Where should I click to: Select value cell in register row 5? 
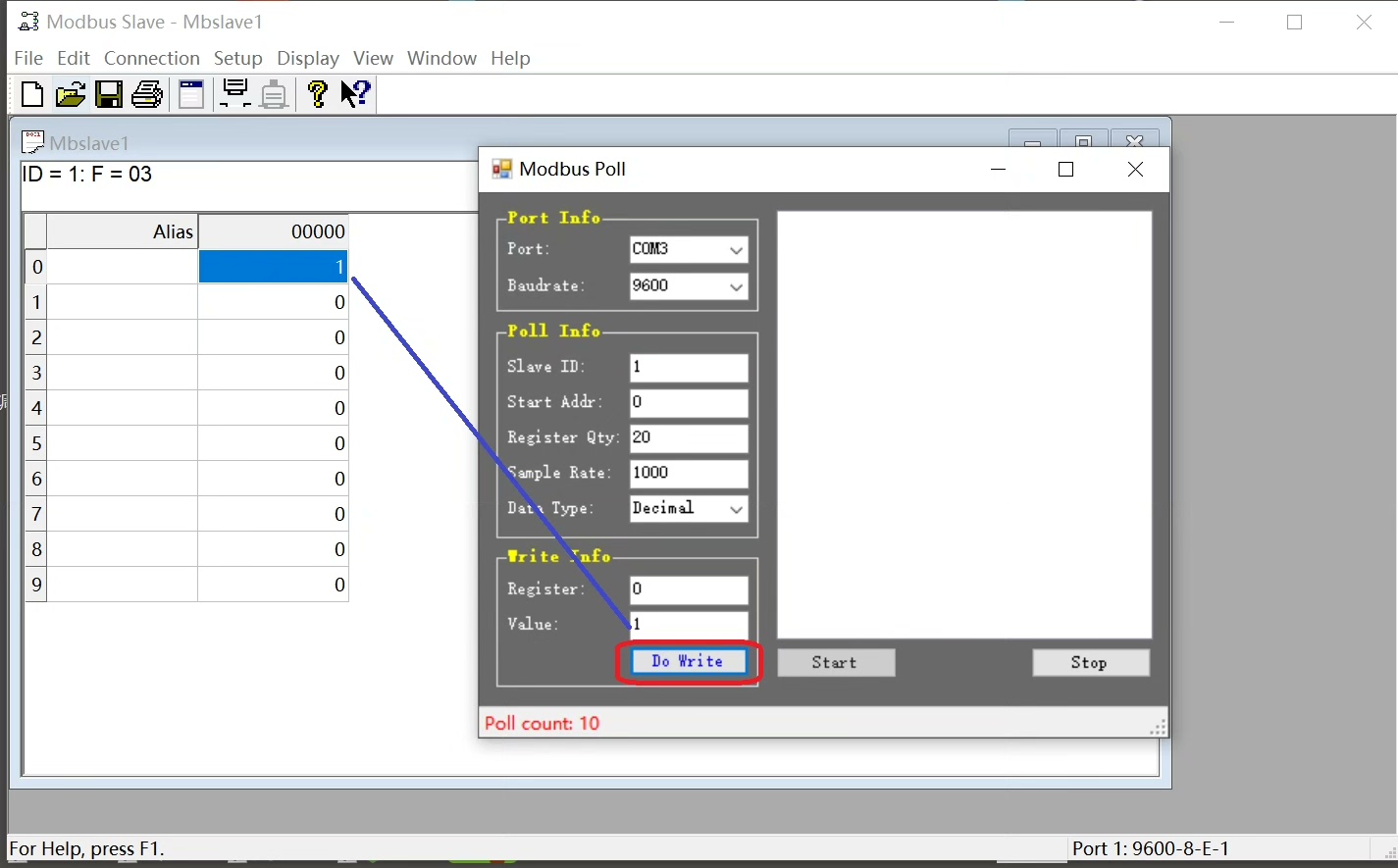(273, 443)
